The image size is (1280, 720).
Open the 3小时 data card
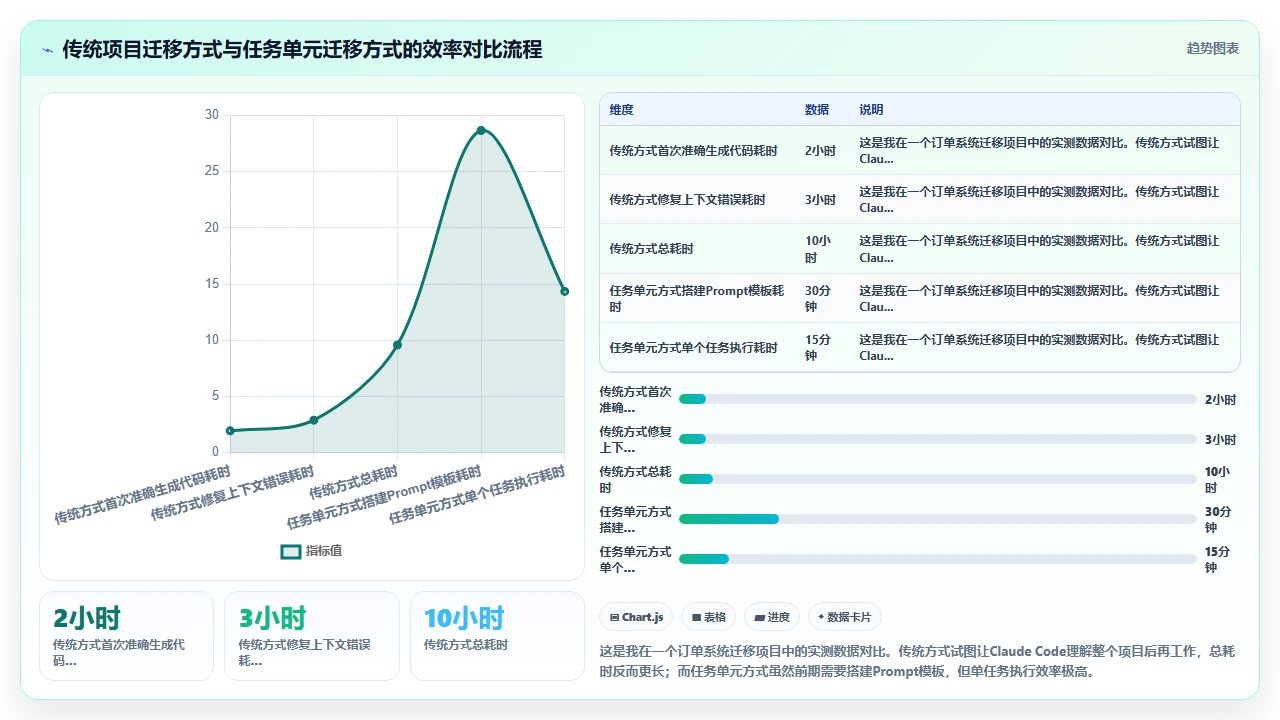click(x=311, y=636)
